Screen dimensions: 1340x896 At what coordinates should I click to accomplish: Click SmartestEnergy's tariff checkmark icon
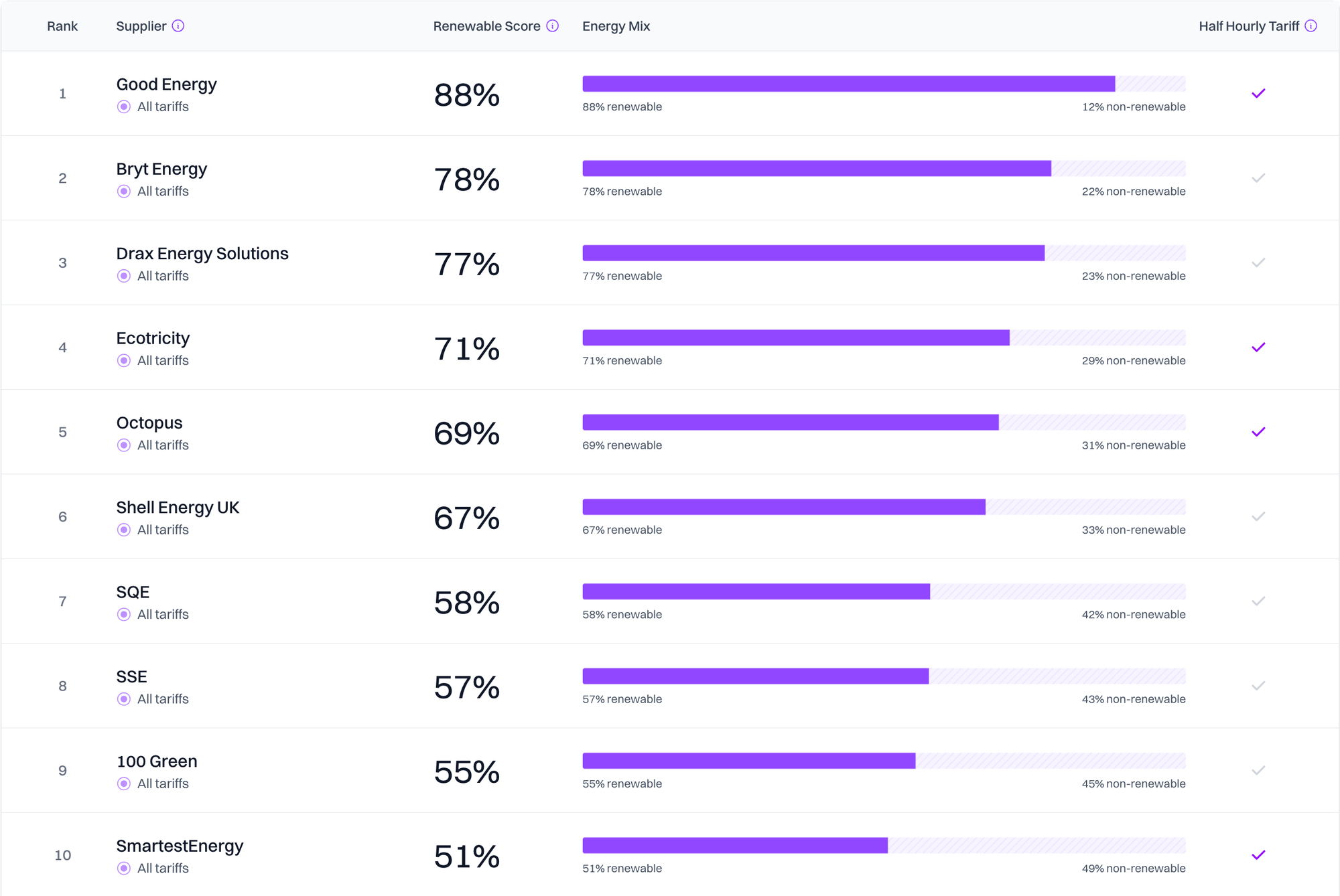[1258, 855]
